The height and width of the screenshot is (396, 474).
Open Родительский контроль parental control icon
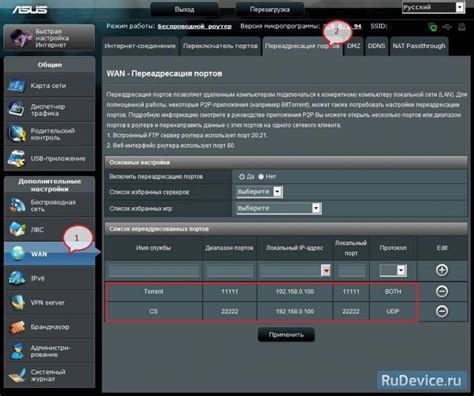point(16,134)
